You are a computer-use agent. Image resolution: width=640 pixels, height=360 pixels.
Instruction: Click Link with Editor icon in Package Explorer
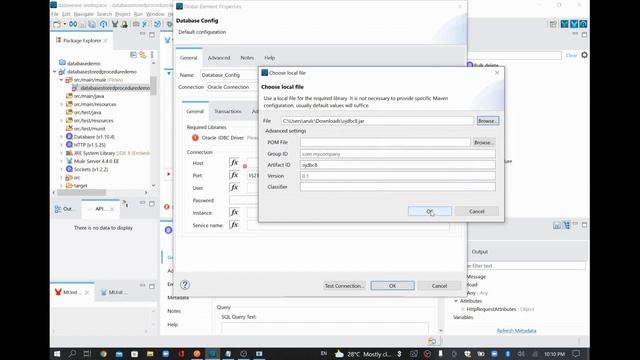[142, 55]
